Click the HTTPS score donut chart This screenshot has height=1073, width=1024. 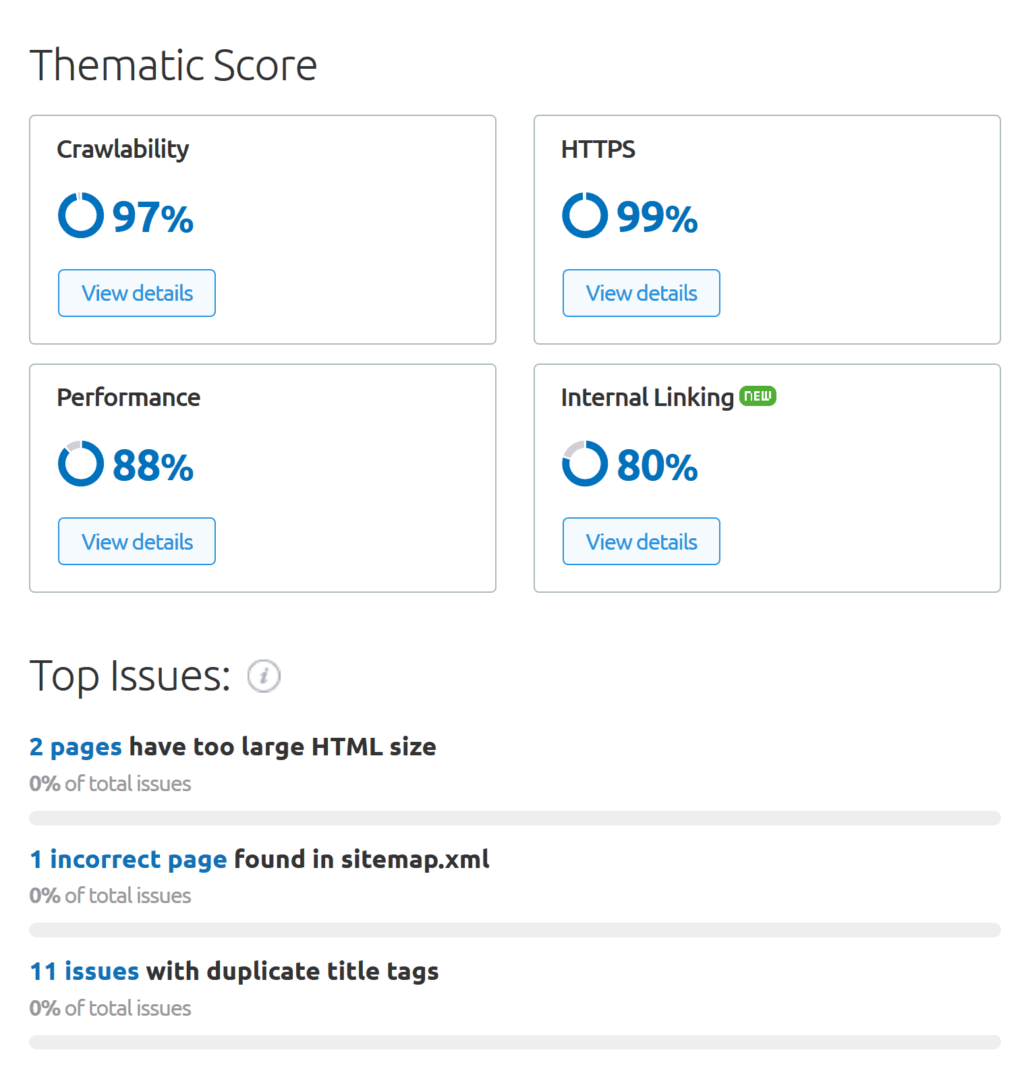point(584,214)
